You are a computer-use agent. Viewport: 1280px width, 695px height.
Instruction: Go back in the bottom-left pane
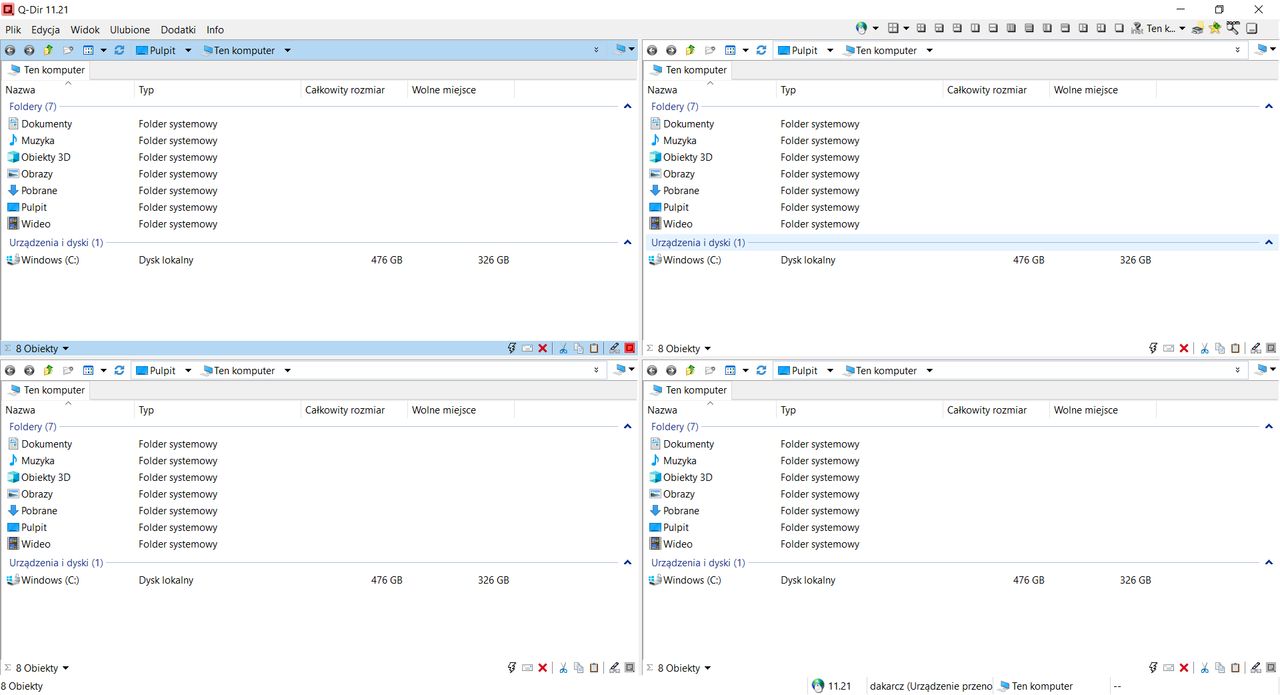(10, 370)
